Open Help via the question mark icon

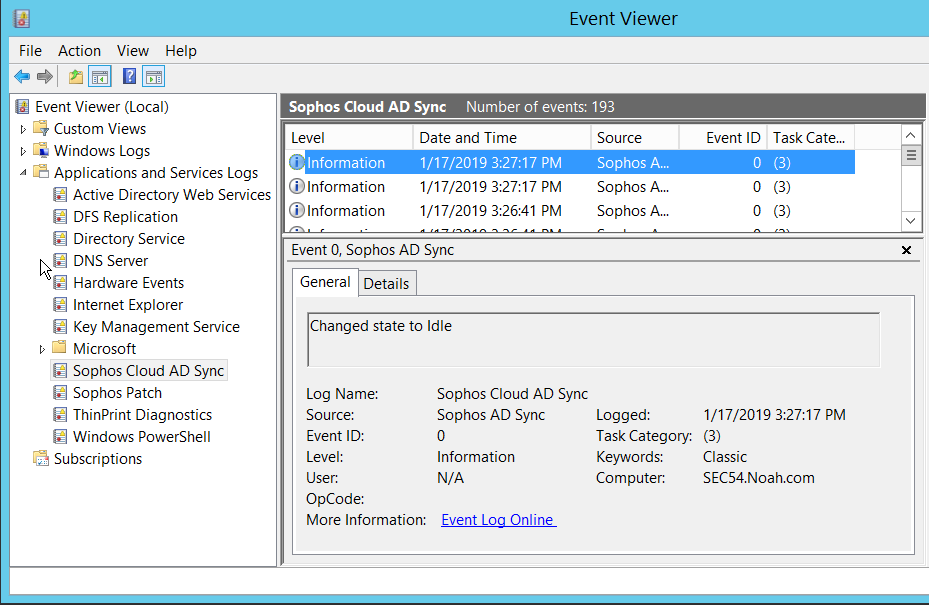[129, 77]
